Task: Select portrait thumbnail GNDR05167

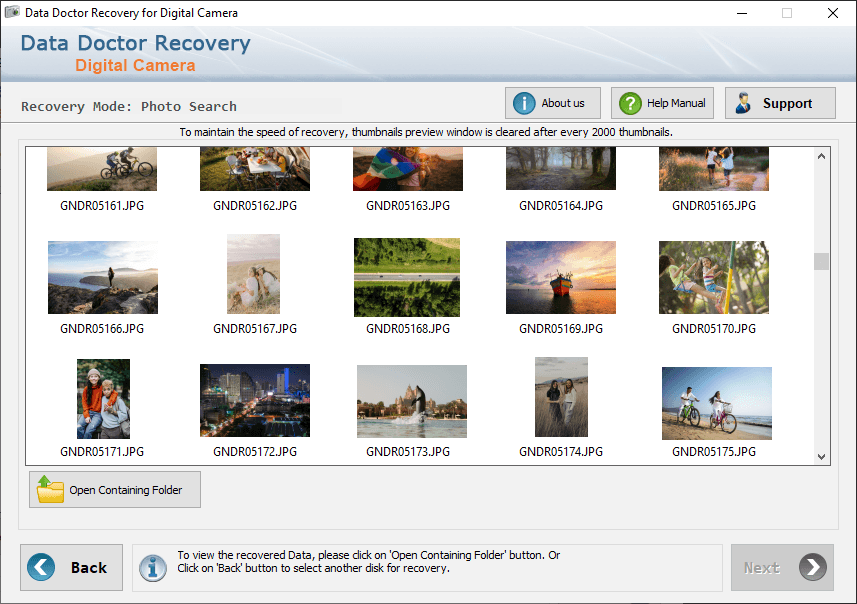Action: 254,274
